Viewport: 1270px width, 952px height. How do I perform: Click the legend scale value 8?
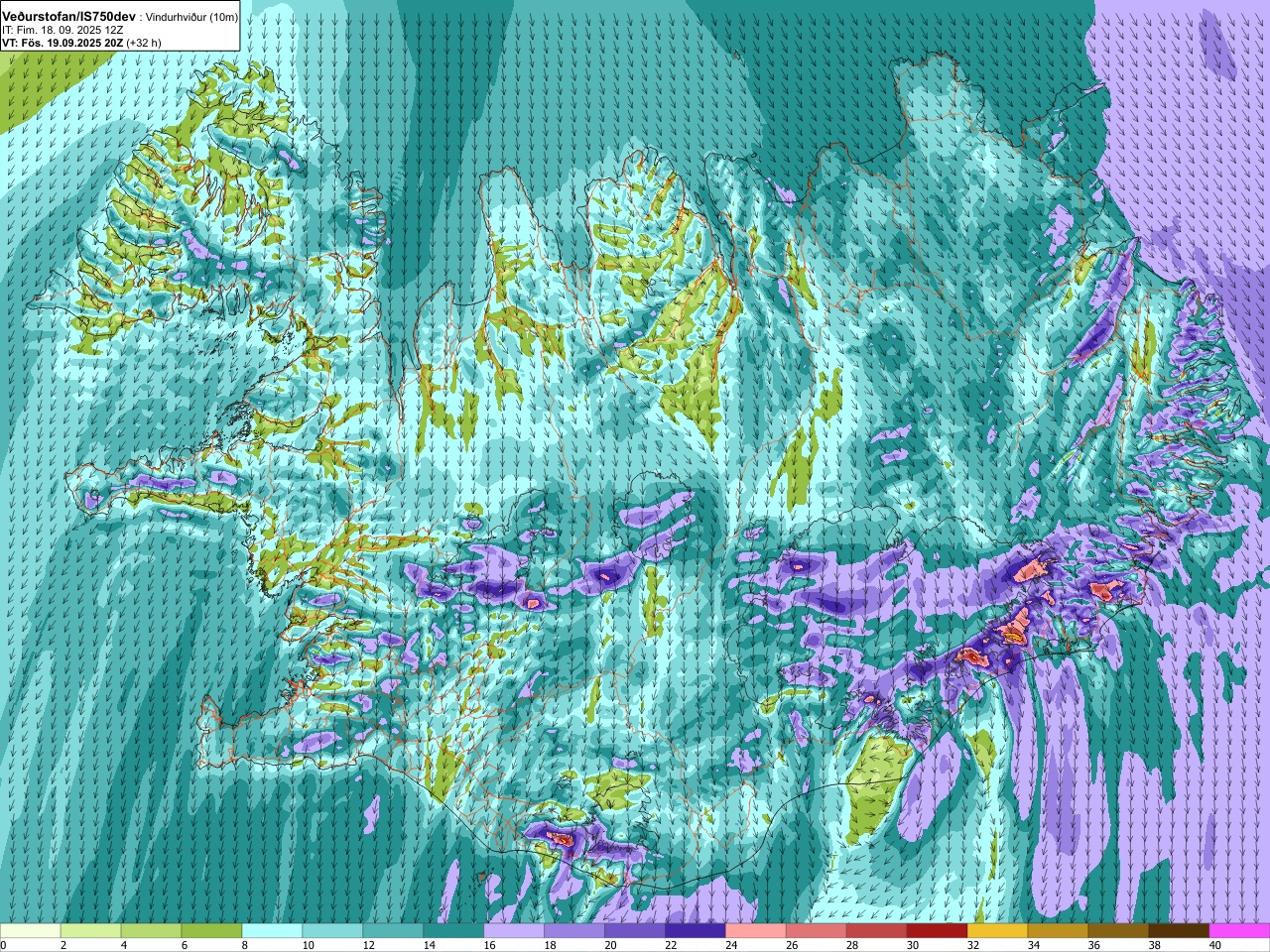[244, 946]
